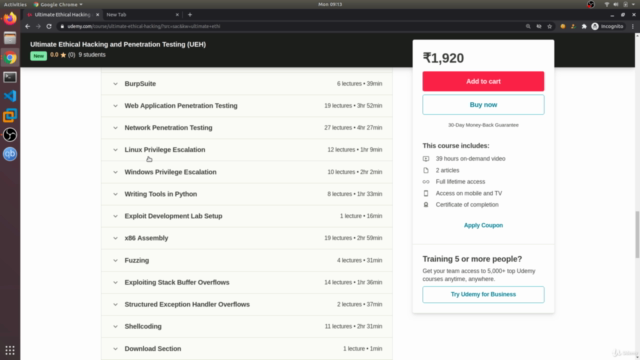Screen dimensions: 640x360
Task: Expand Network Penetration Testing chevron
Action: pyautogui.click(x=116, y=128)
